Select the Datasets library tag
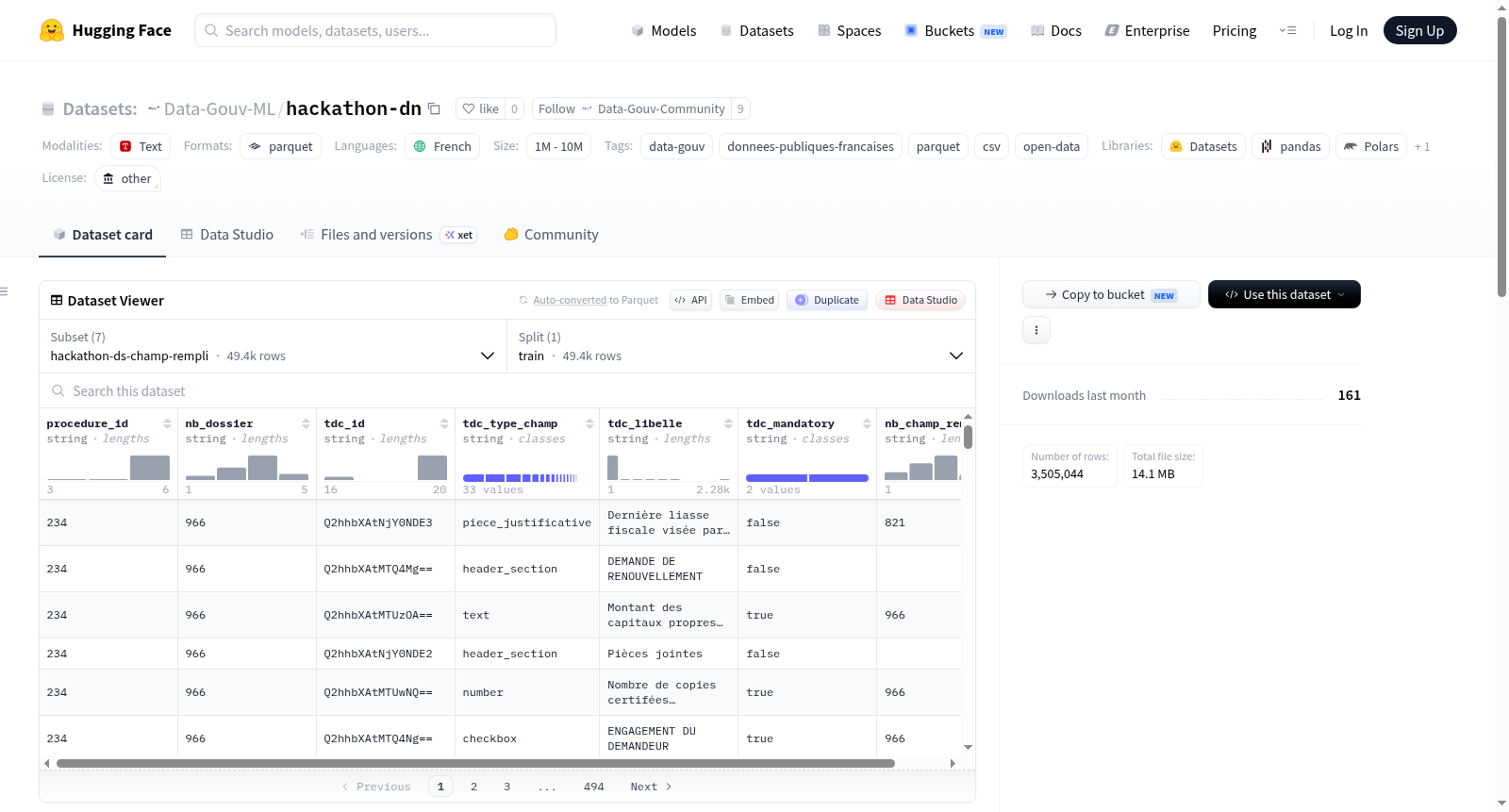 tap(1202, 146)
